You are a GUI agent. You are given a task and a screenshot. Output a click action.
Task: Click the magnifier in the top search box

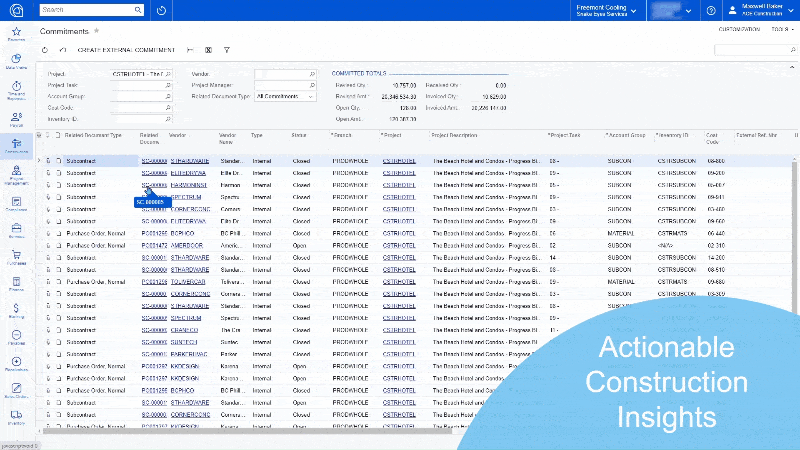[138, 10]
